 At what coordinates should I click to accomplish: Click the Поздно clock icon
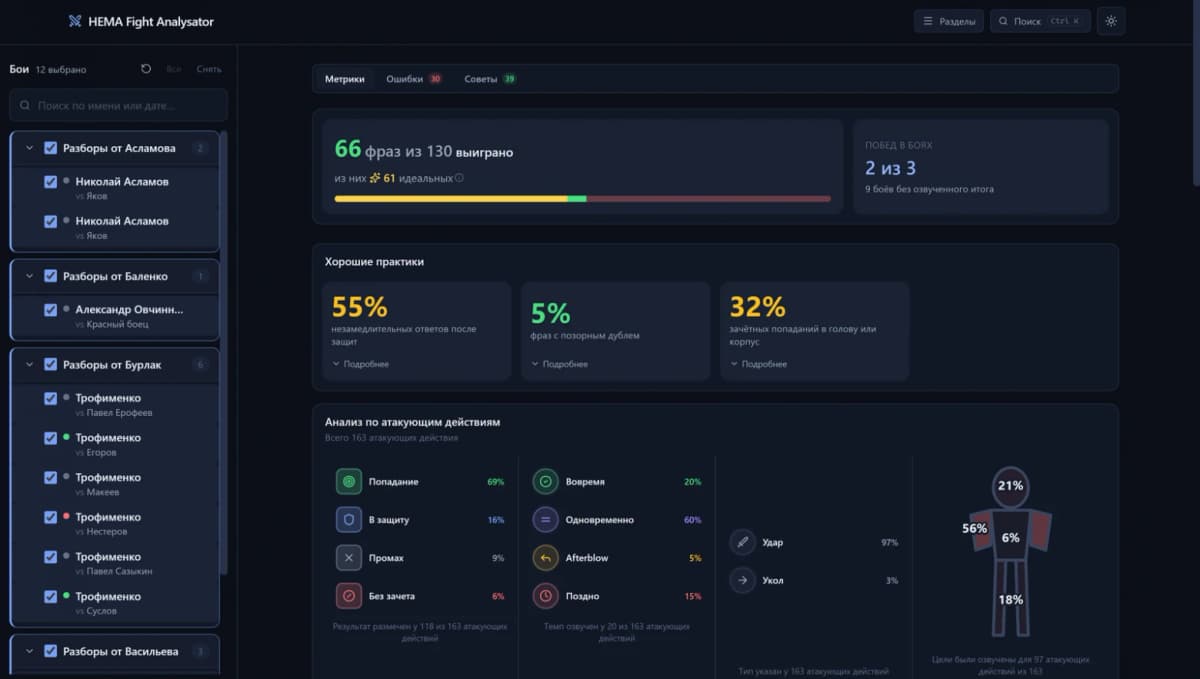(x=545, y=596)
